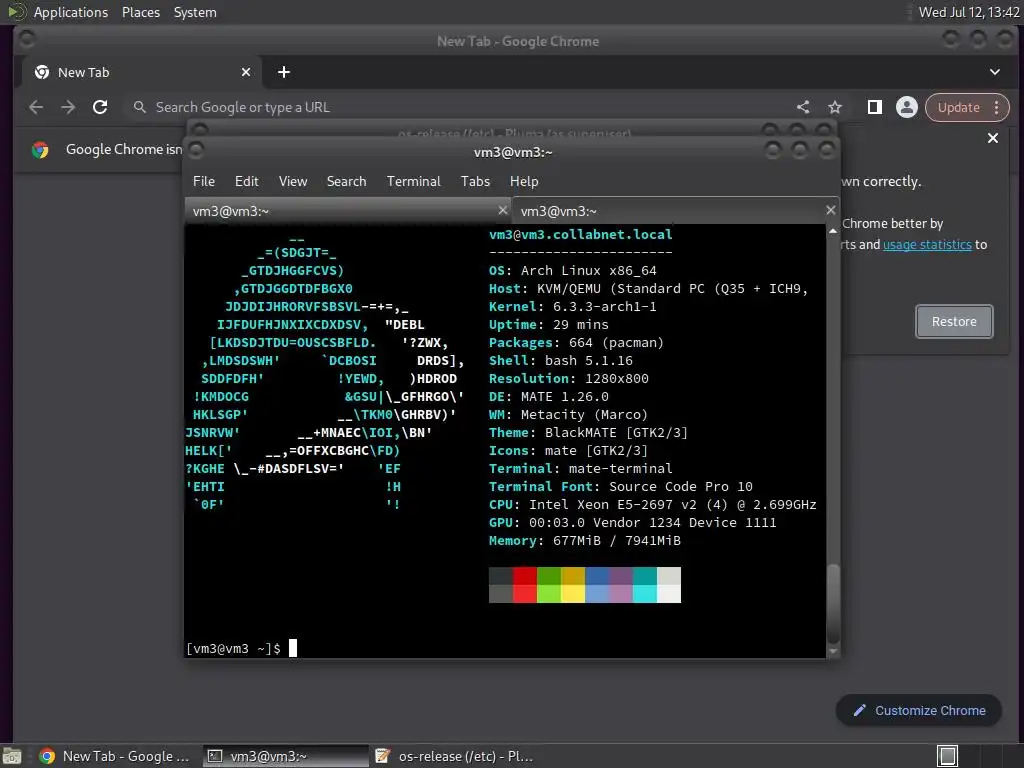Close the first terminal tab
The width and height of the screenshot is (1024, 768).
click(502, 210)
